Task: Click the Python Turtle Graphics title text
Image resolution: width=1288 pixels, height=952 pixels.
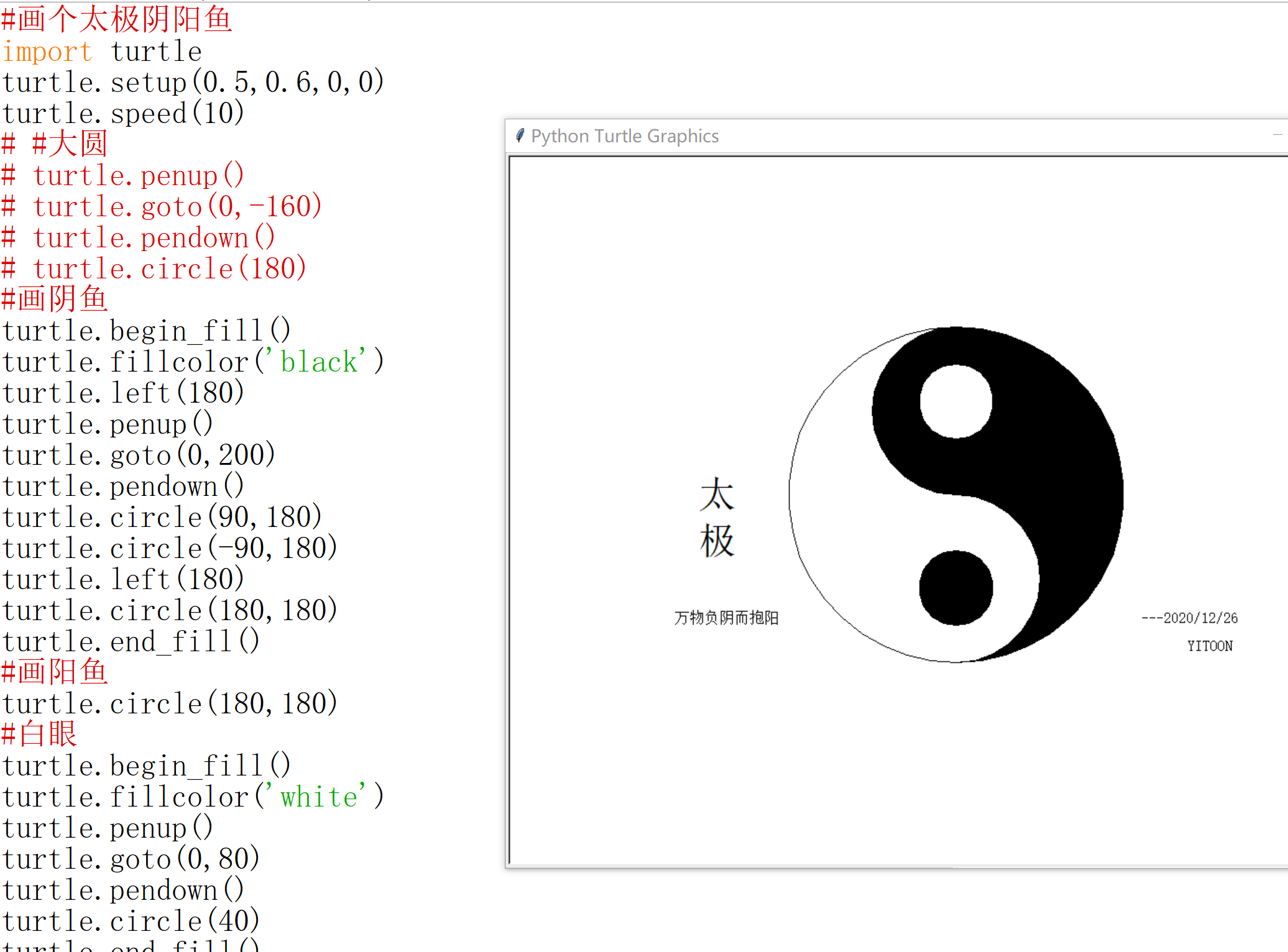Action: pos(624,136)
